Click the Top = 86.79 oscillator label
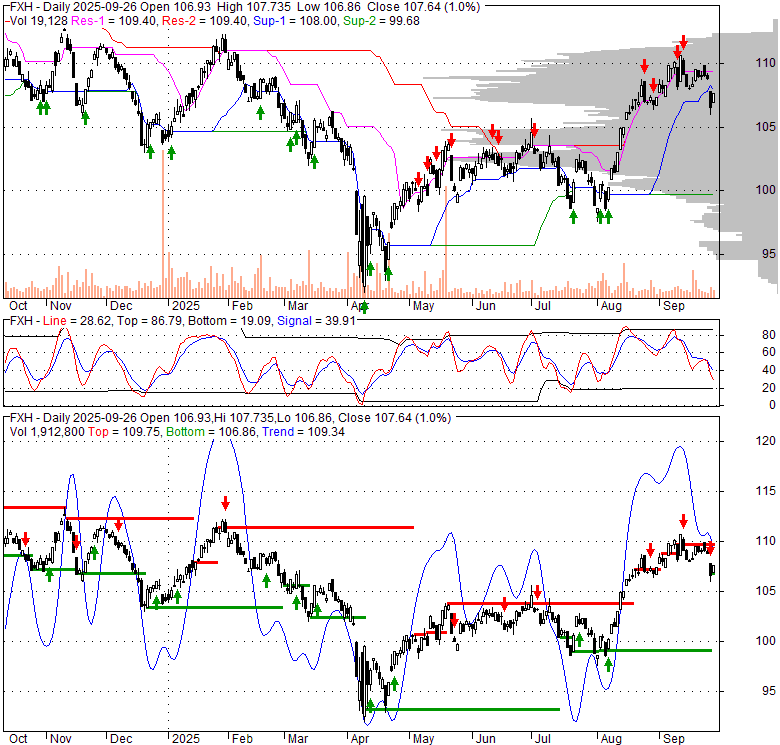This screenshot has width=780, height=745. click(150, 321)
